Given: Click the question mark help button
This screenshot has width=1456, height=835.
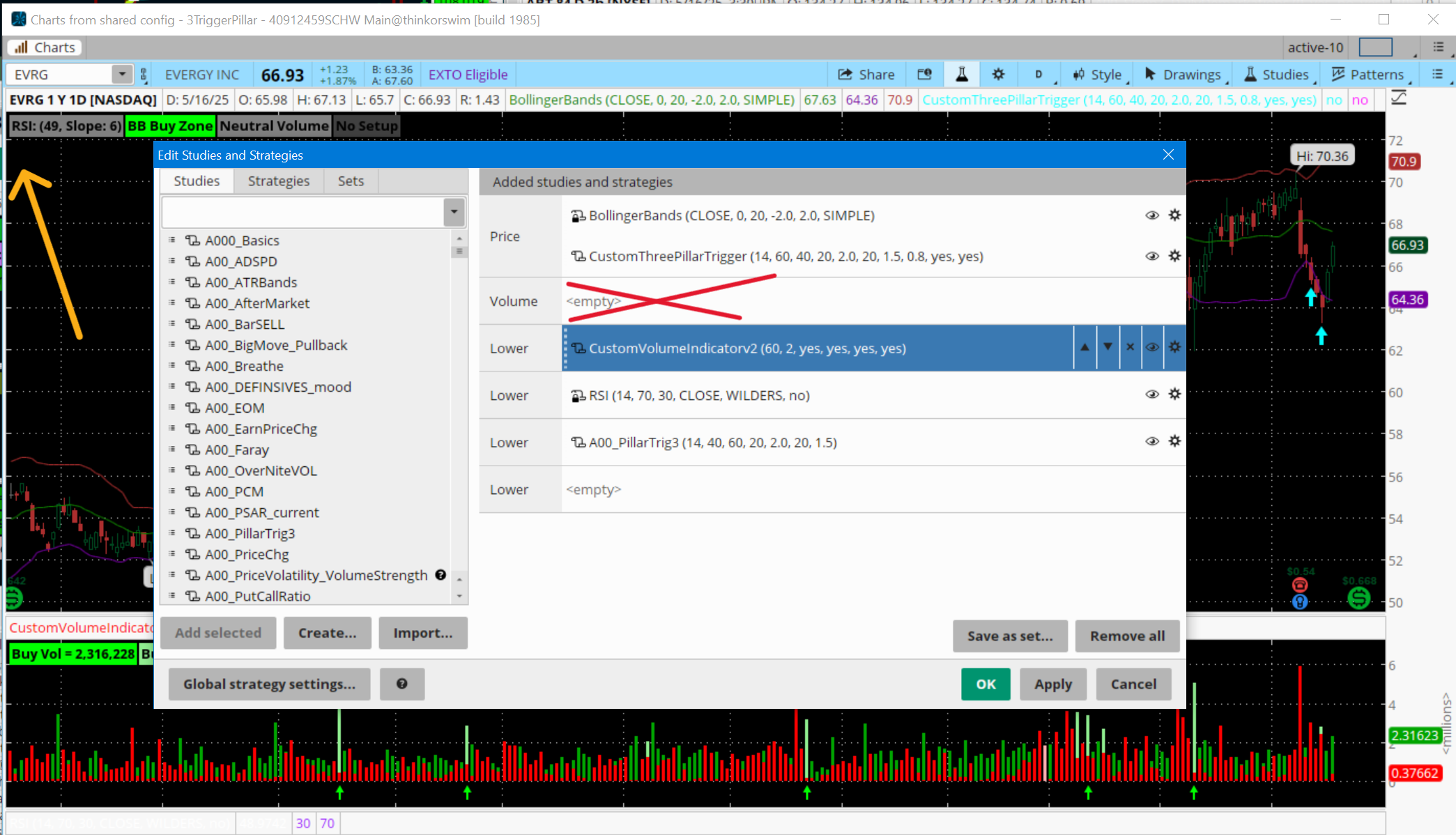Looking at the screenshot, I should tap(402, 684).
